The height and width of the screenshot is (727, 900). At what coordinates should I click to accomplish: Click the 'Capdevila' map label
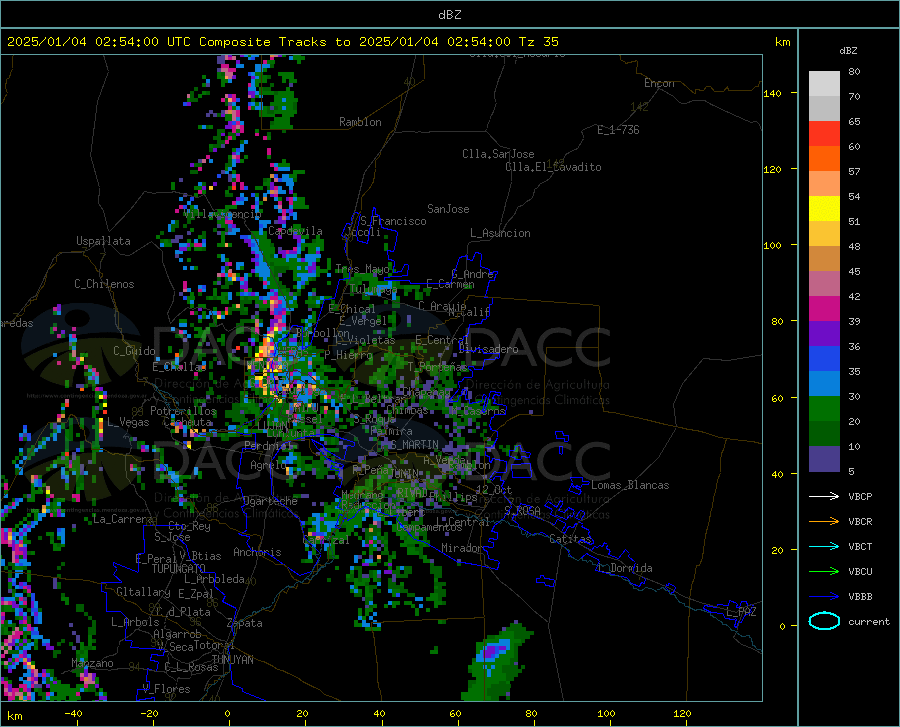click(295, 231)
